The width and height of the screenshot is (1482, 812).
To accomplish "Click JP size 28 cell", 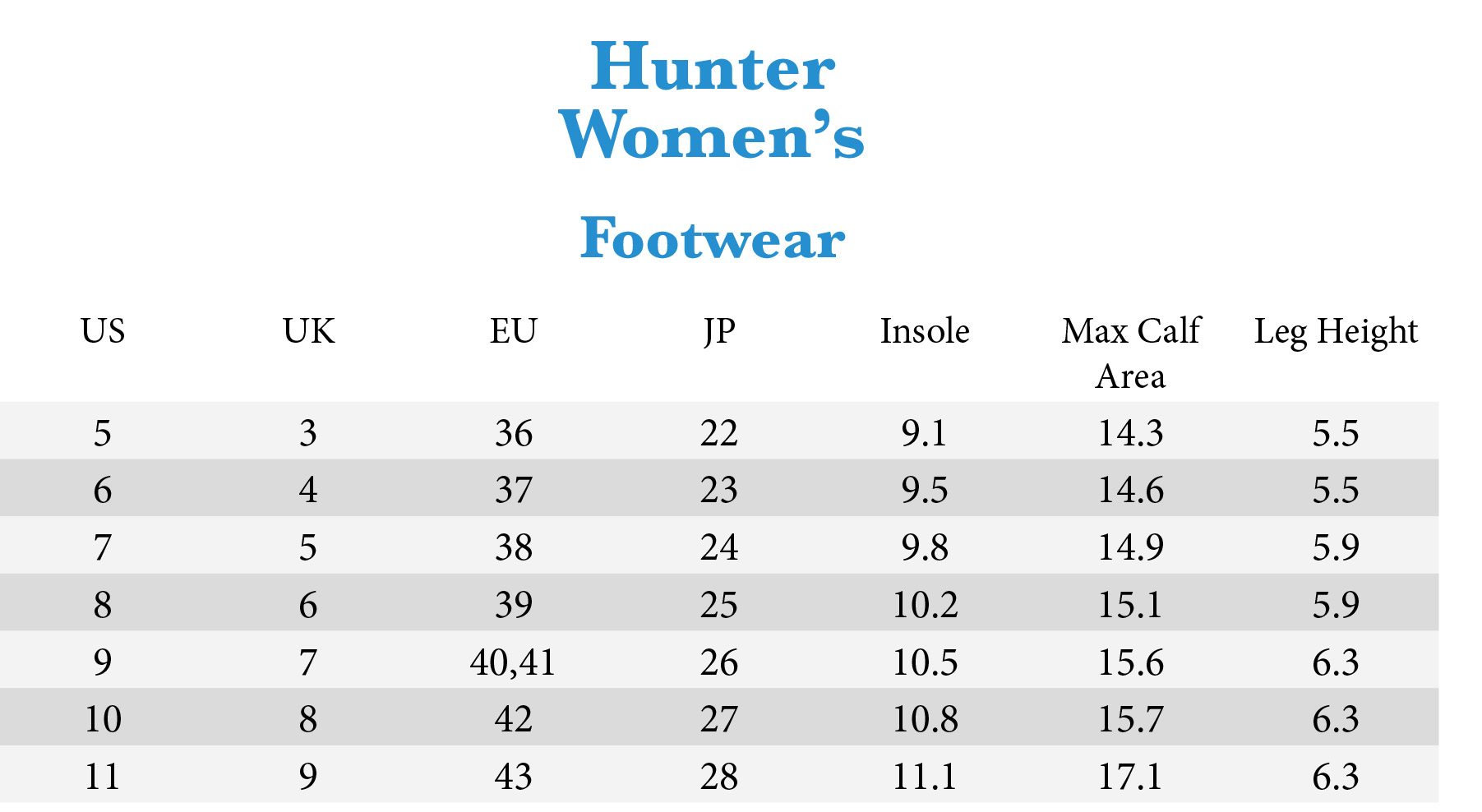I will (719, 777).
